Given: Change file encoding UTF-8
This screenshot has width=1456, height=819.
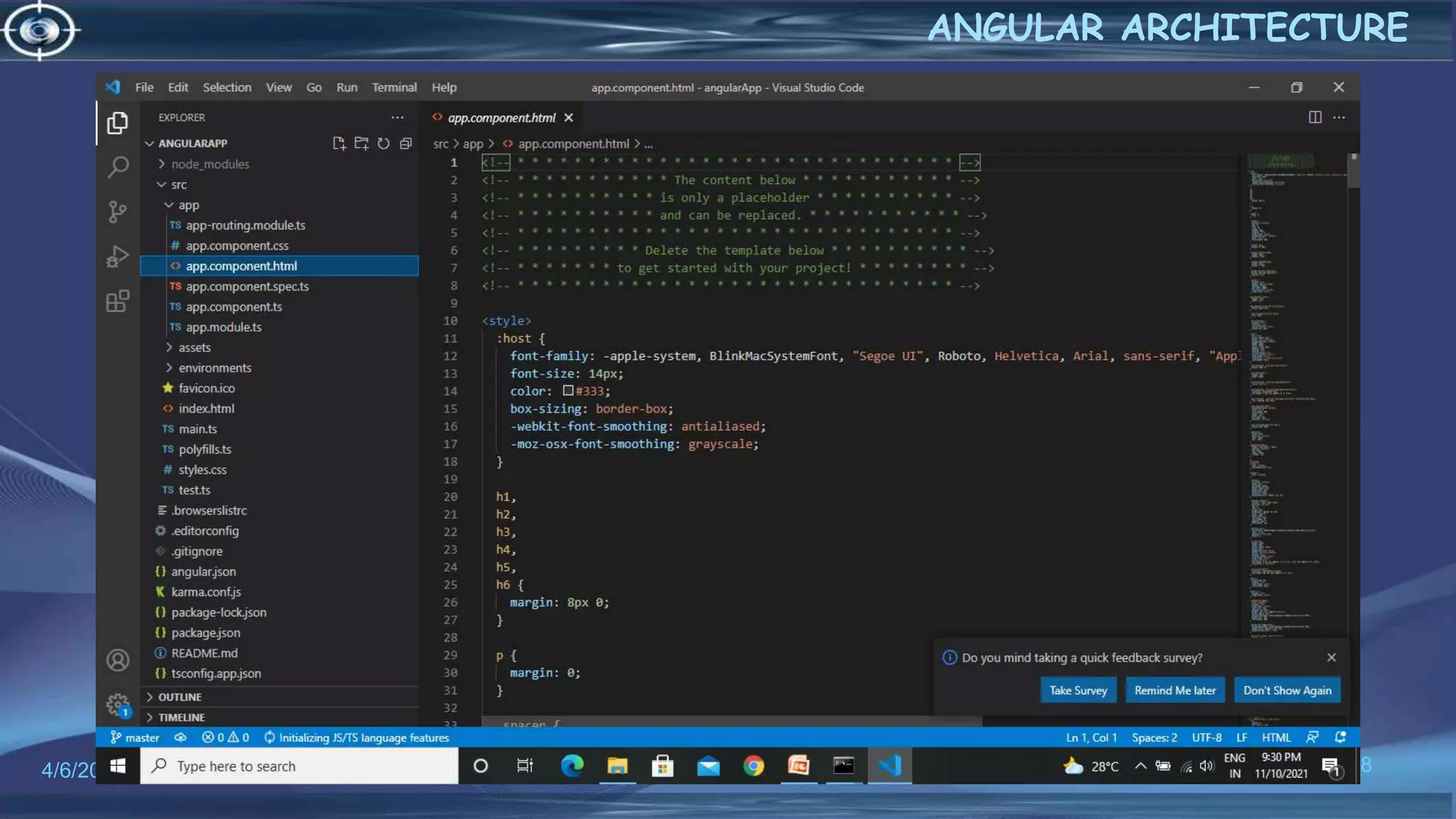Looking at the screenshot, I should (x=1206, y=738).
